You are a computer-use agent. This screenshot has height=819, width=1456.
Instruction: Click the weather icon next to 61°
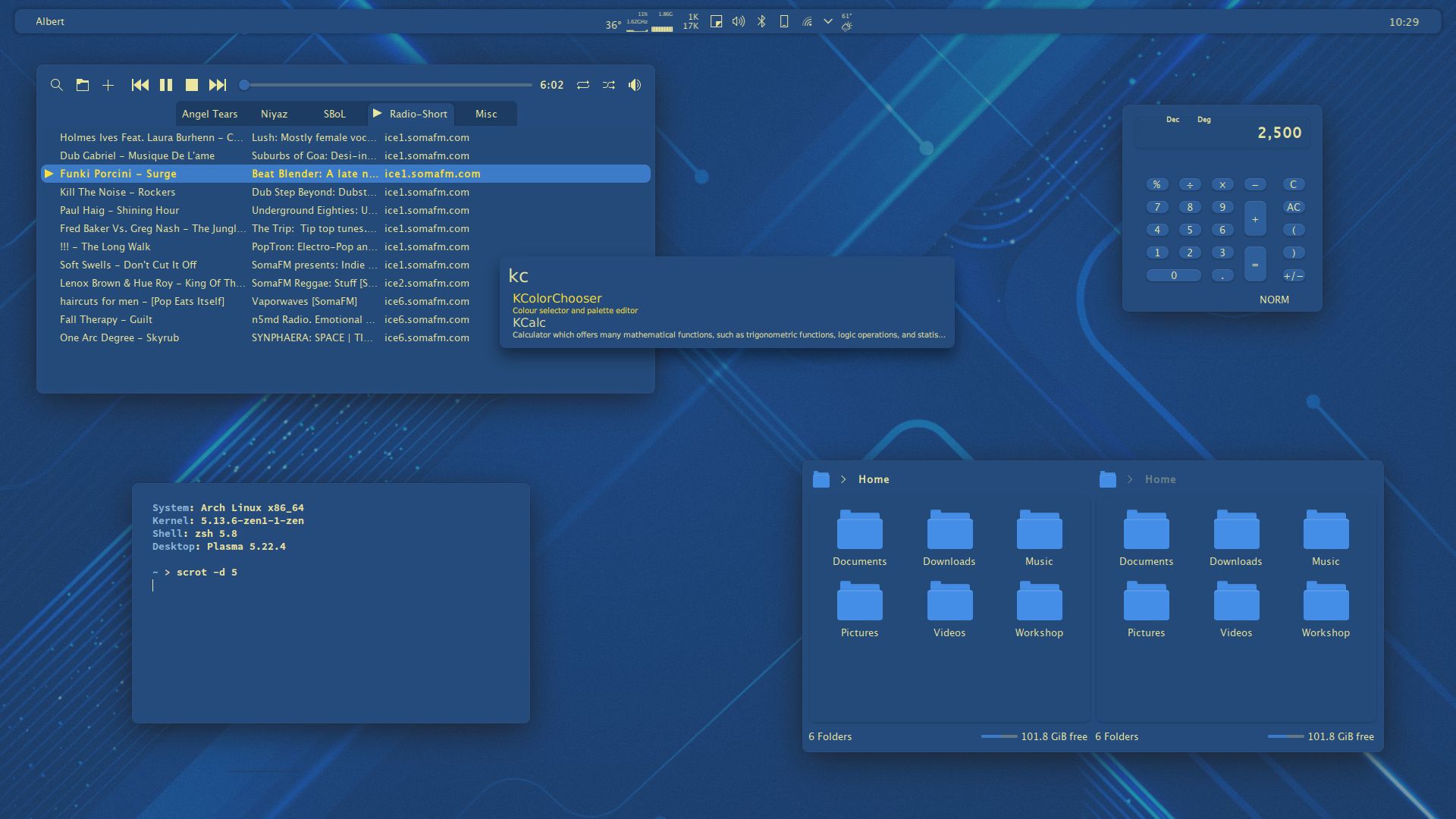pos(847,24)
